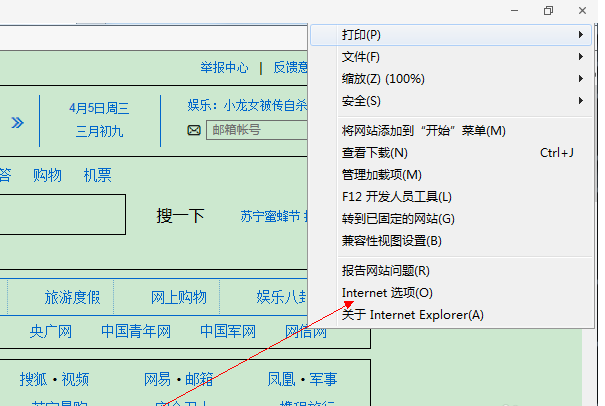Open 兼容性视图设置(B)
This screenshot has height=406, width=605.
[451, 241]
